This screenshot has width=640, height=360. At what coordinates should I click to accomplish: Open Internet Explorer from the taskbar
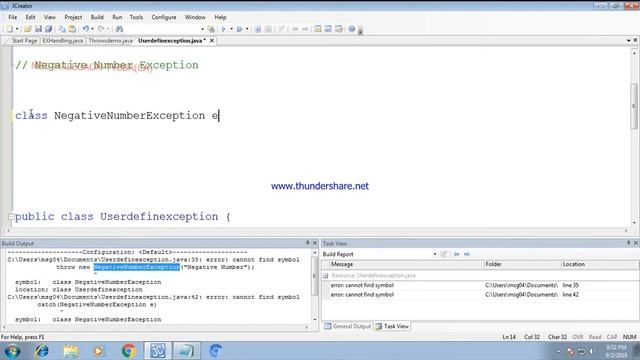click(42, 351)
